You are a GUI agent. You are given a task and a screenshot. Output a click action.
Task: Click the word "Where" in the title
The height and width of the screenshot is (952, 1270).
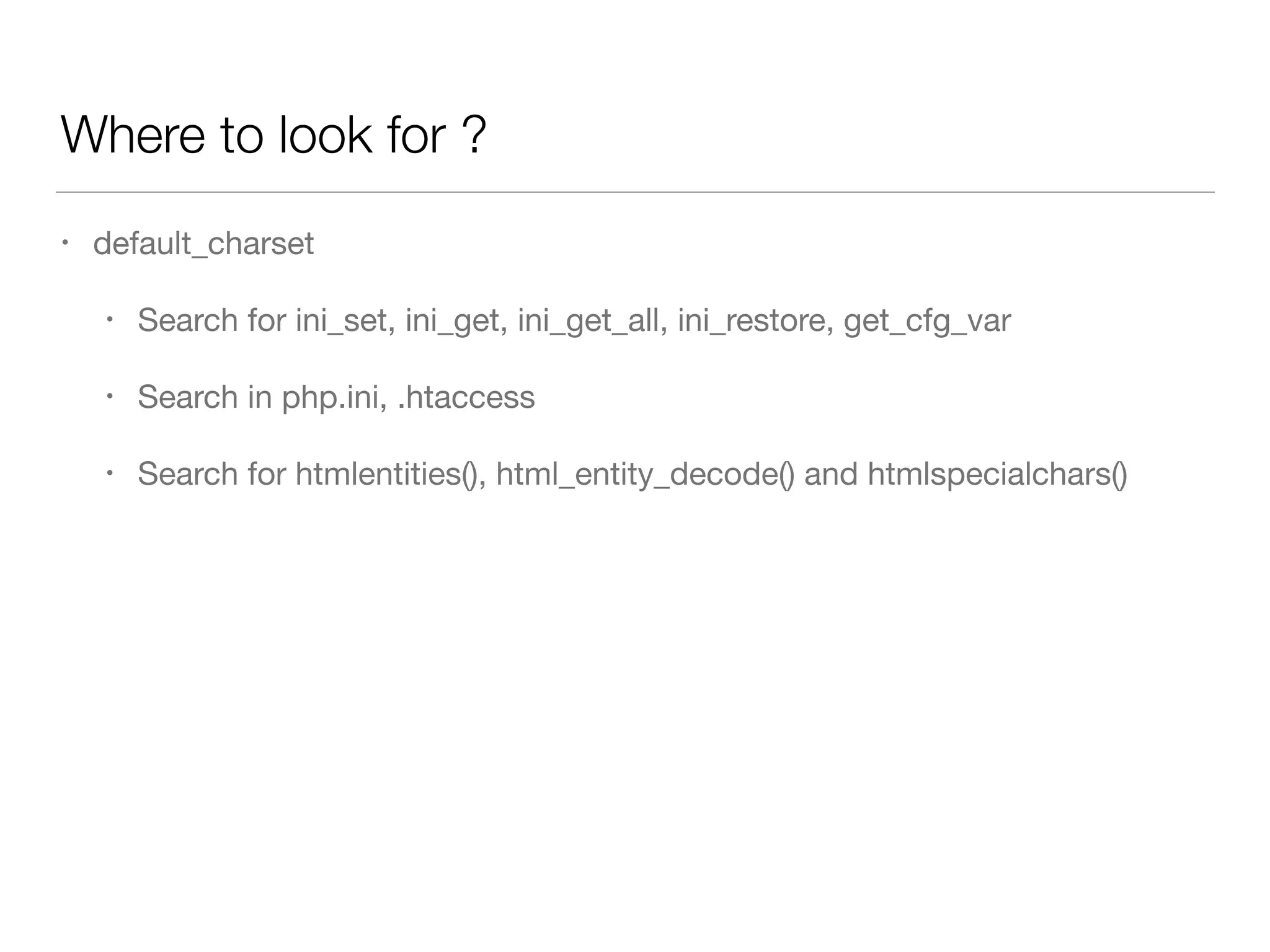(133, 134)
